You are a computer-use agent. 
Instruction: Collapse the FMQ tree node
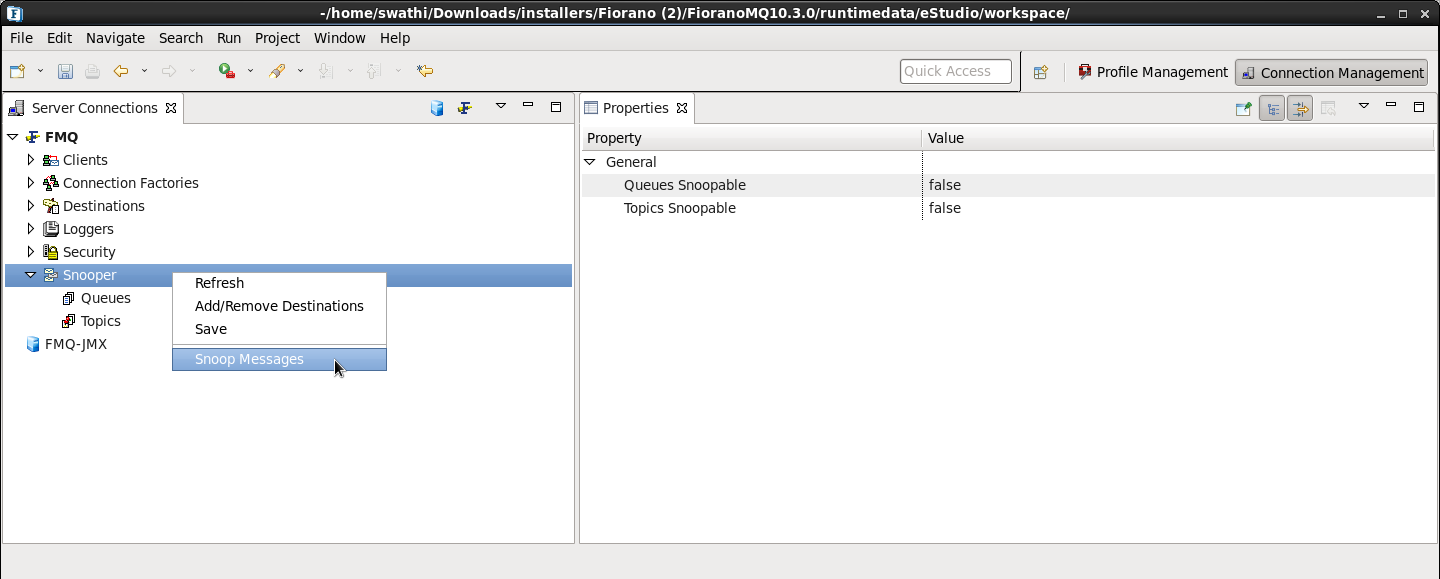click(x=12, y=137)
